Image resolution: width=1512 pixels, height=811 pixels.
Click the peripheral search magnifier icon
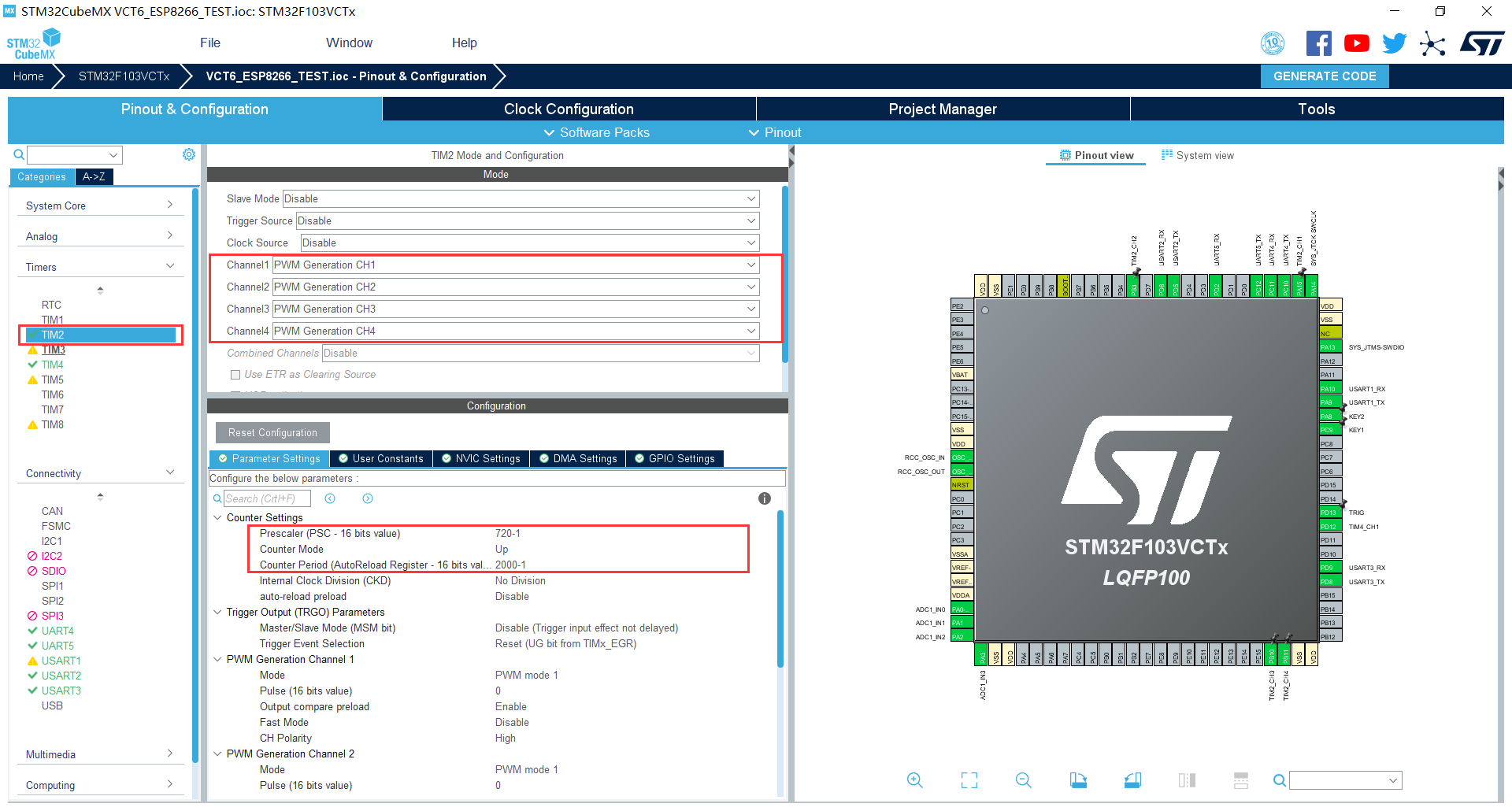(19, 155)
